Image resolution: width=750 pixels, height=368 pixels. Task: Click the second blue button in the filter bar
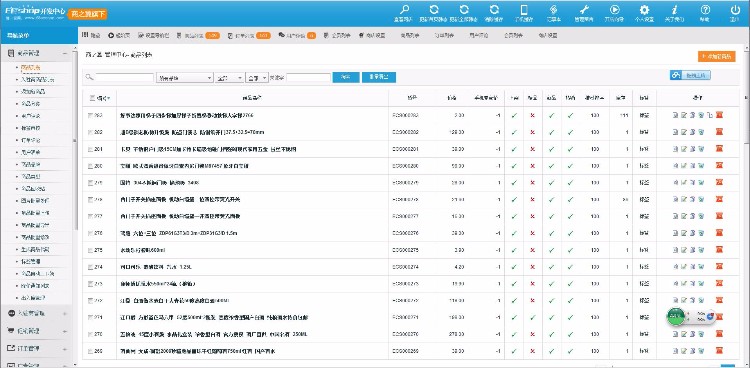379,78
